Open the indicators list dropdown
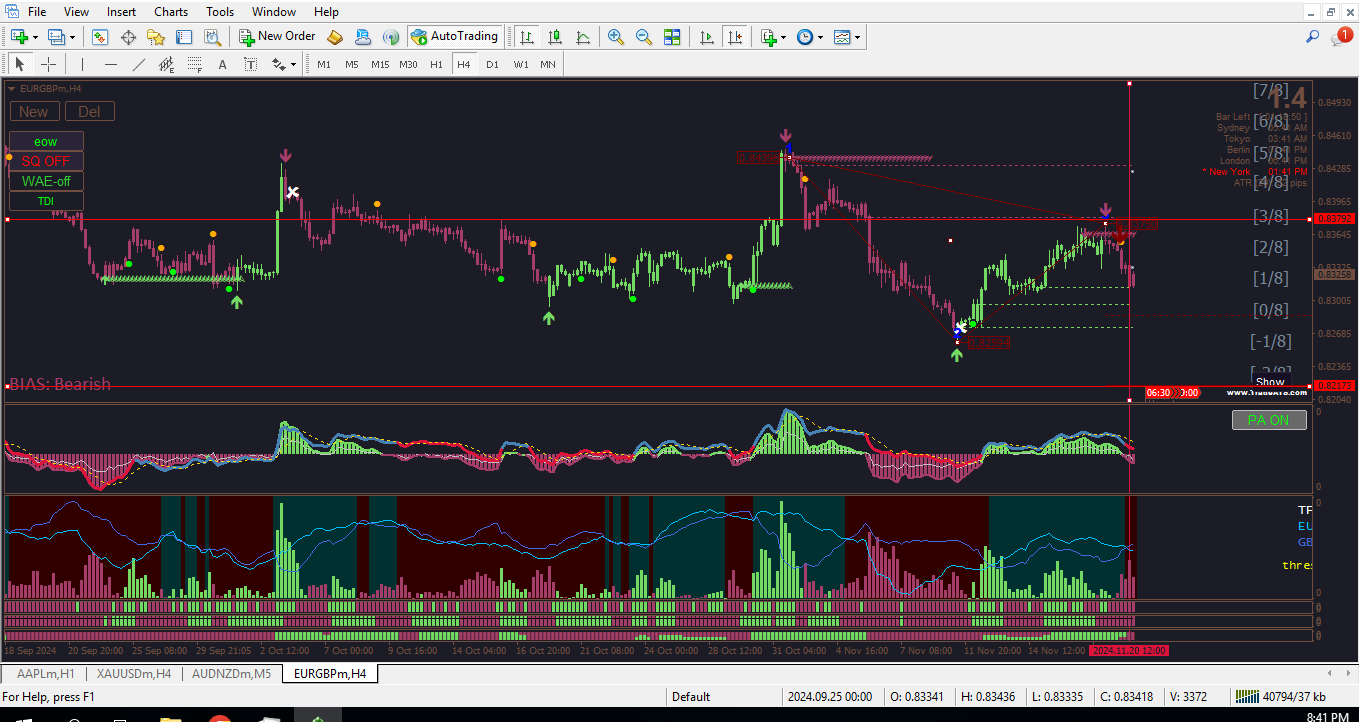Viewport: 1359px width, 722px height. [783, 37]
